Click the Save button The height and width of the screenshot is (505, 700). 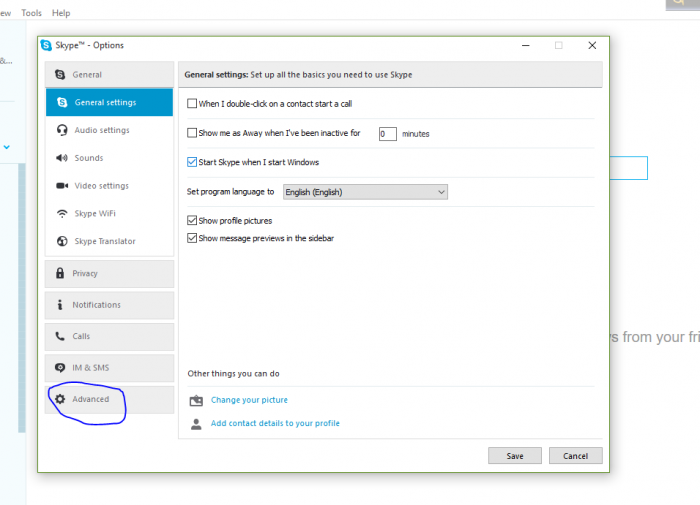point(515,455)
